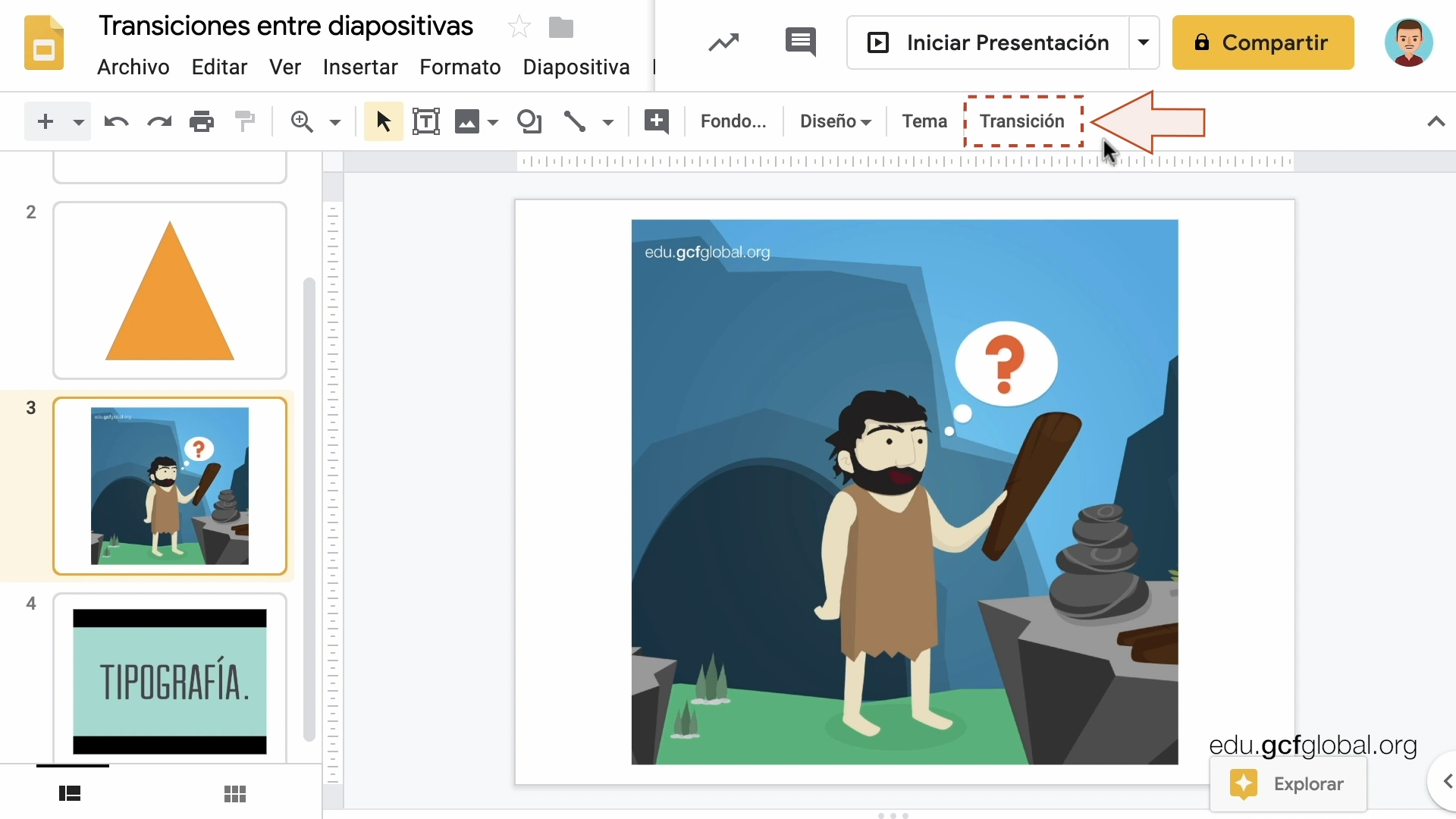Open the user account avatar

(x=1408, y=42)
